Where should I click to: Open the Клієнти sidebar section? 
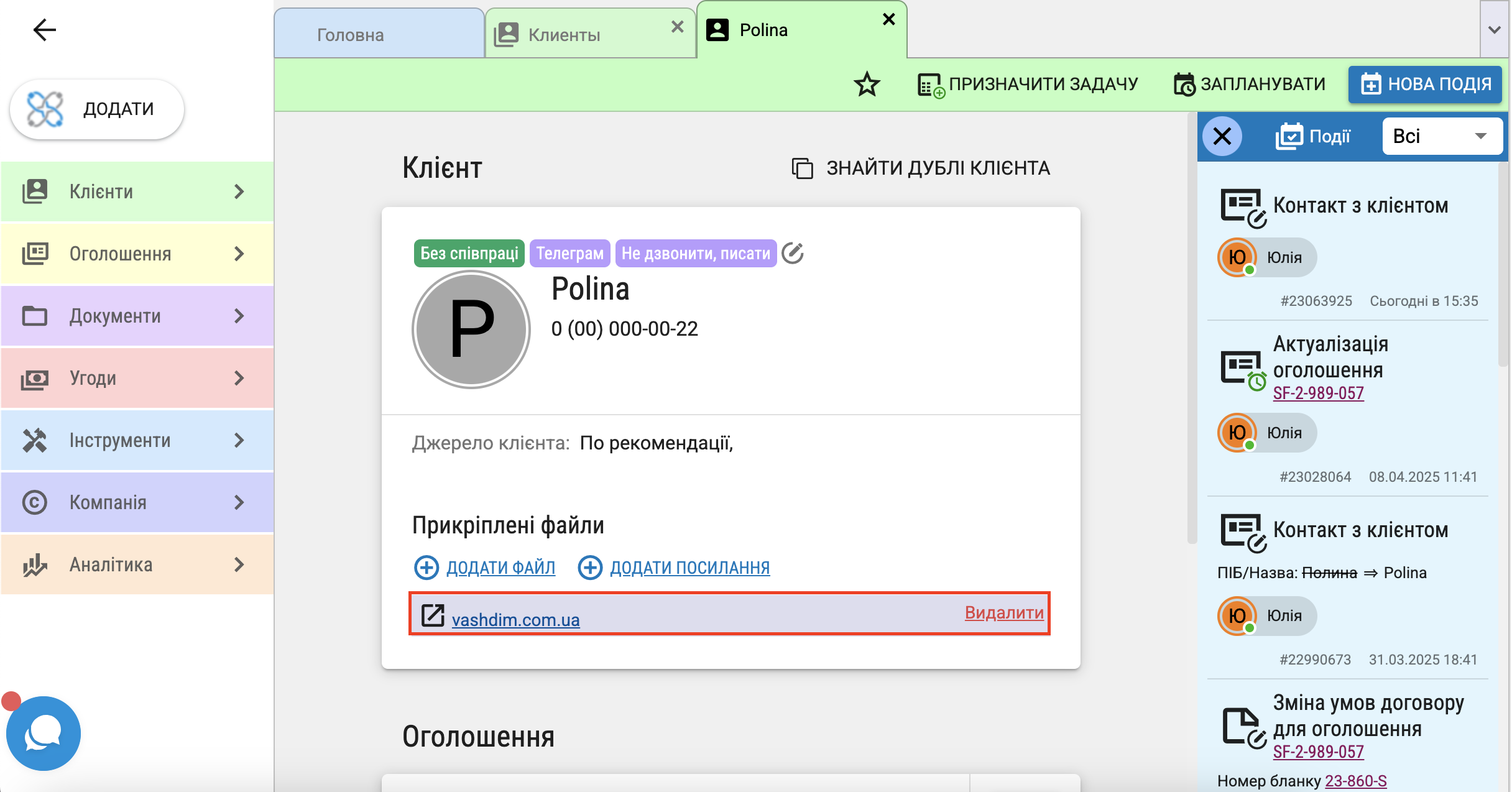point(137,191)
